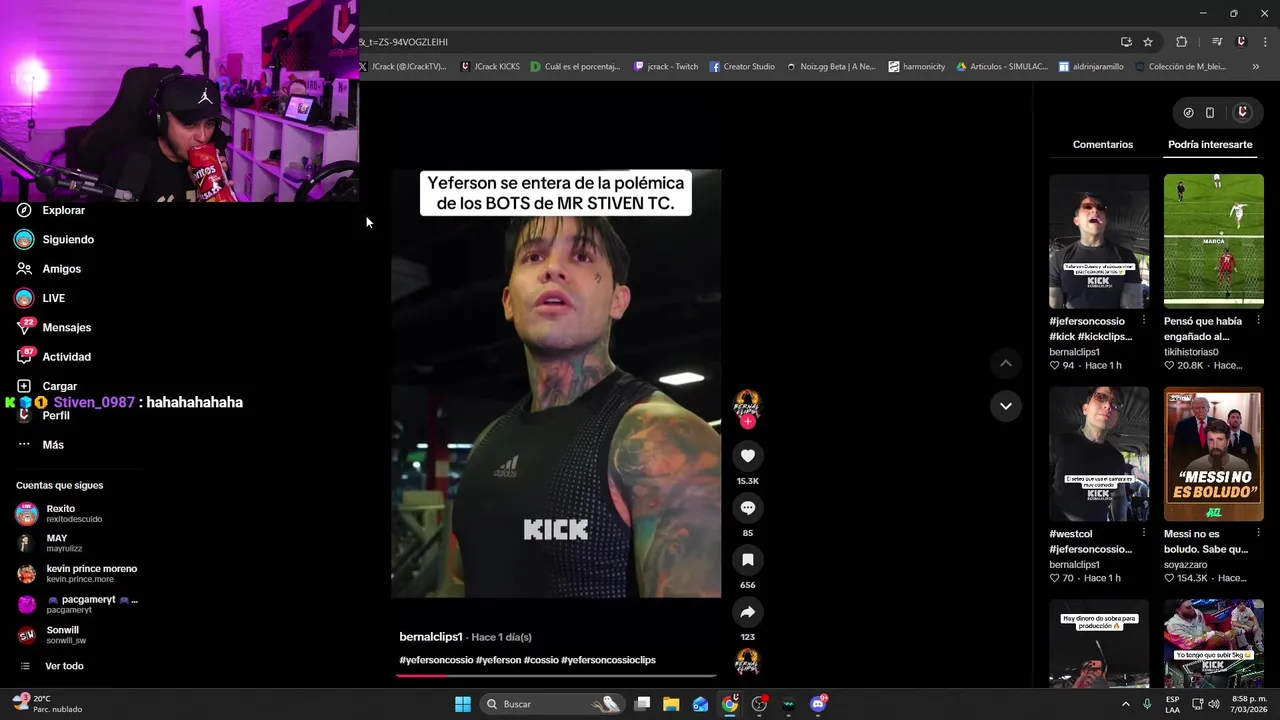Open Chrome three-dot menu
Image resolution: width=1280 pixels, height=720 pixels.
(1265, 42)
